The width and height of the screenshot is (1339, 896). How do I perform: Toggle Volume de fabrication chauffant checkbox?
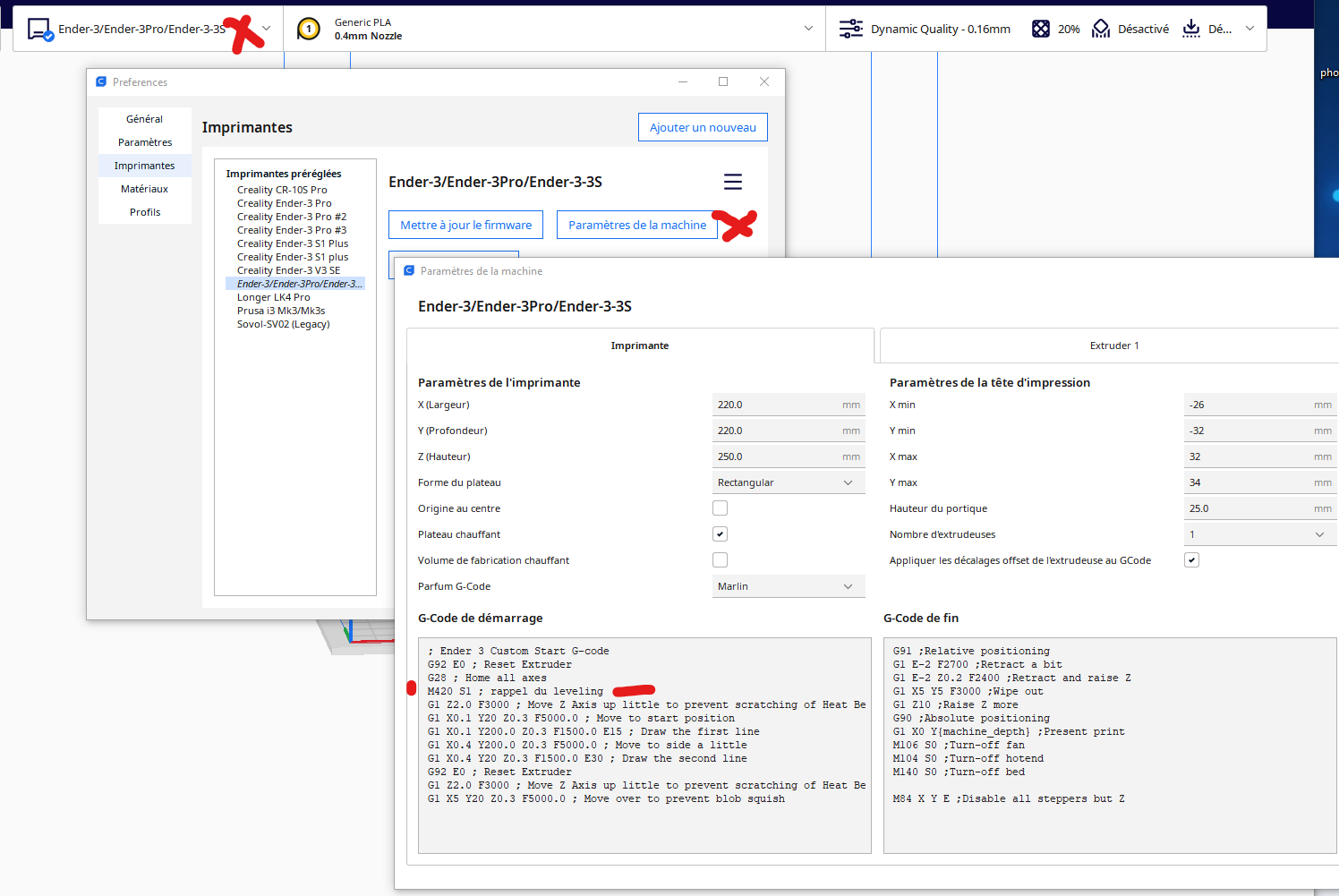[721, 560]
